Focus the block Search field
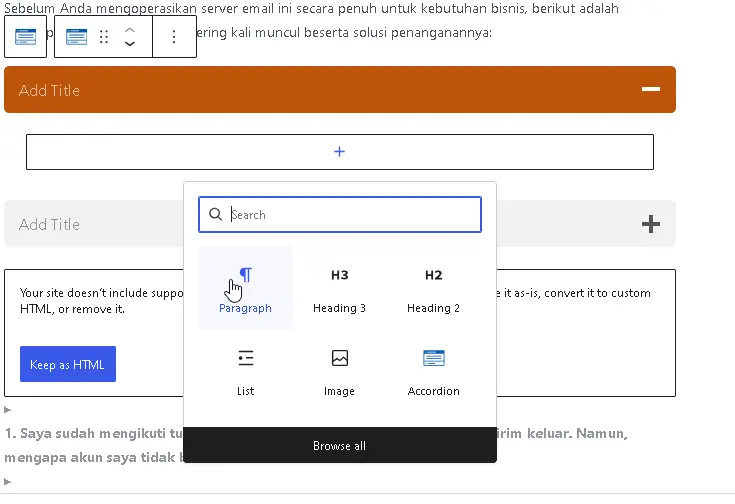Image resolution: width=735 pixels, height=504 pixels. click(340, 214)
